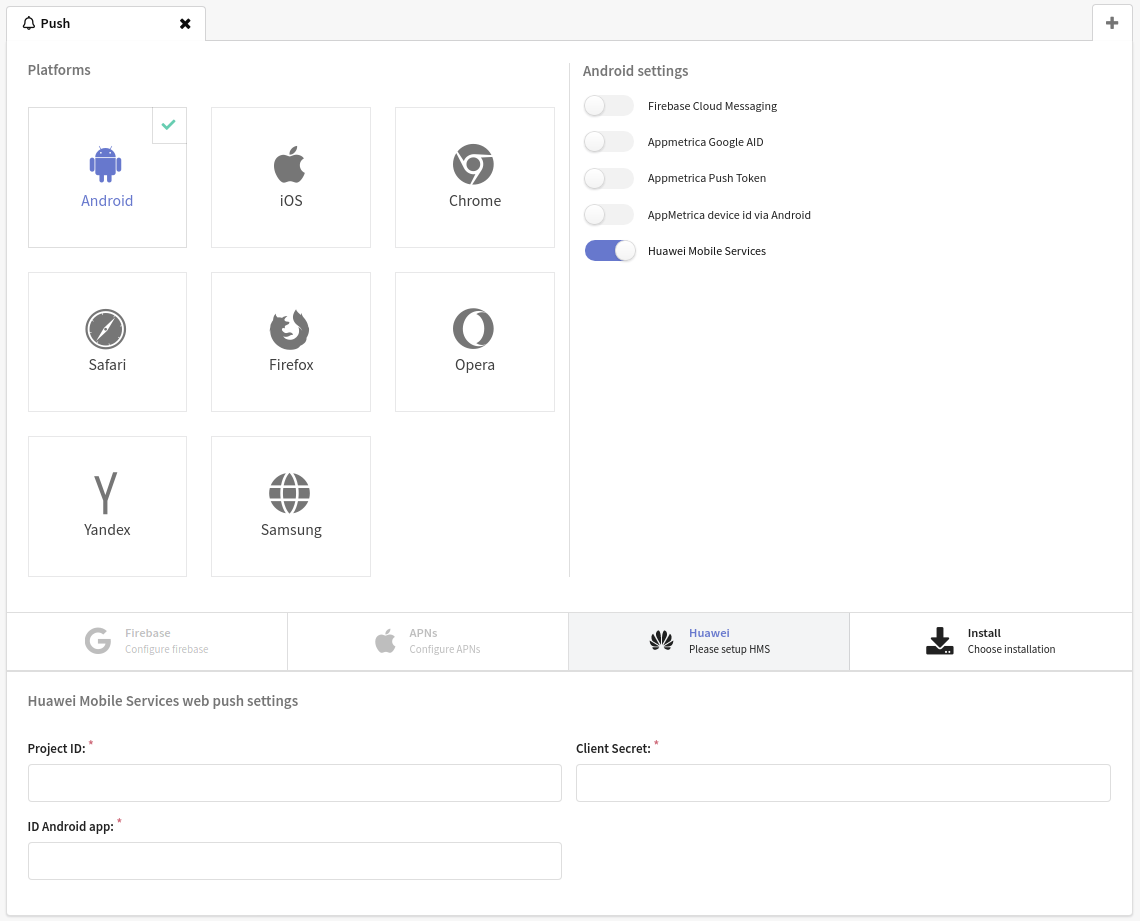Switch to APNs configuration step

tap(428, 641)
